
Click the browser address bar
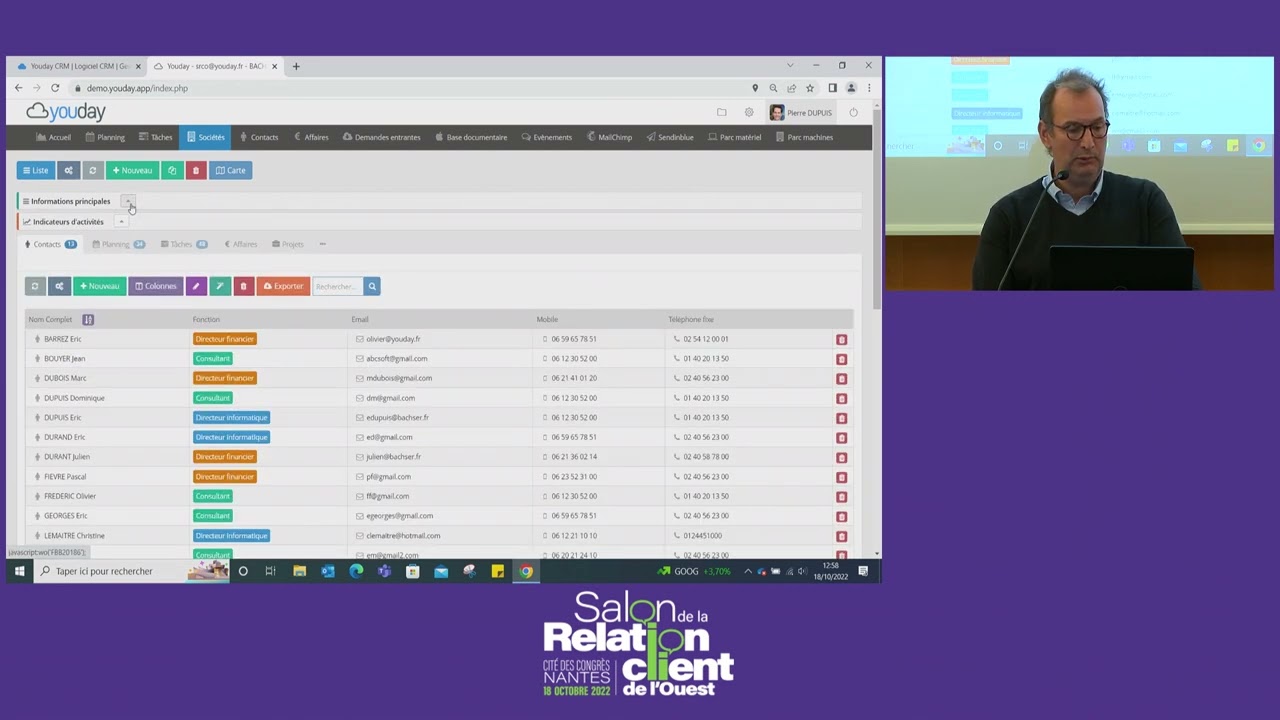click(x=410, y=88)
